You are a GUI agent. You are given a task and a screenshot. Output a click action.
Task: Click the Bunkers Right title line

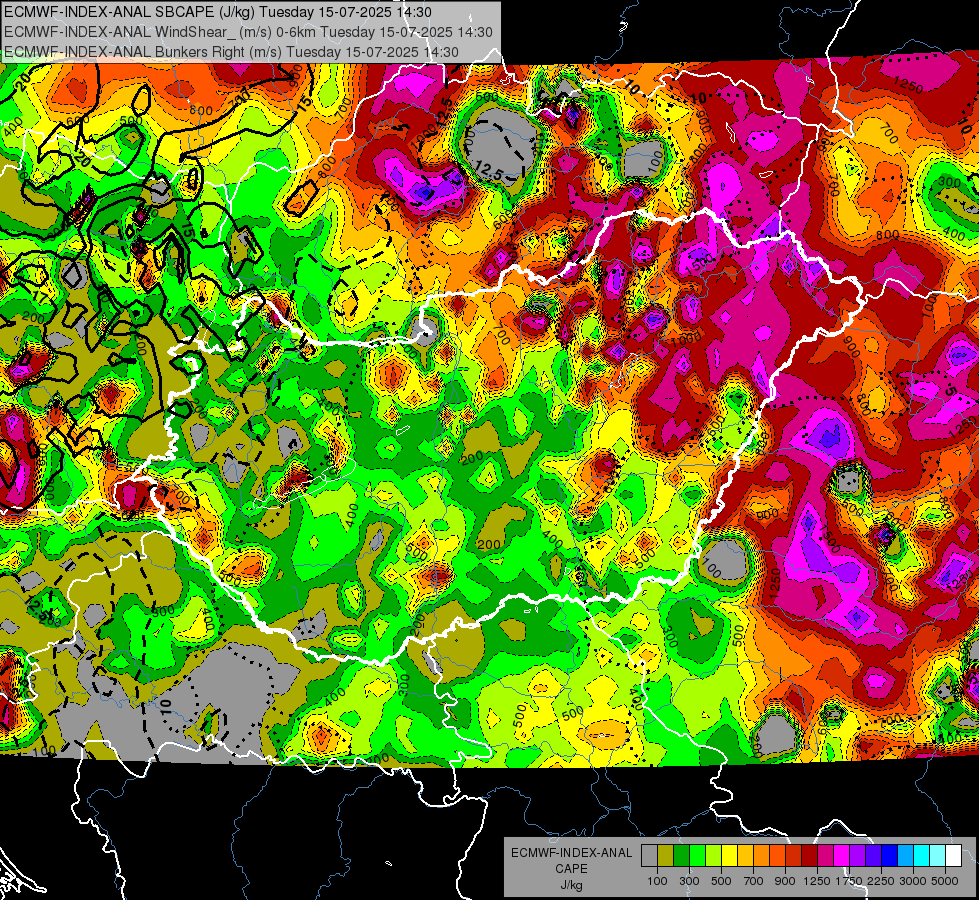[231, 52]
